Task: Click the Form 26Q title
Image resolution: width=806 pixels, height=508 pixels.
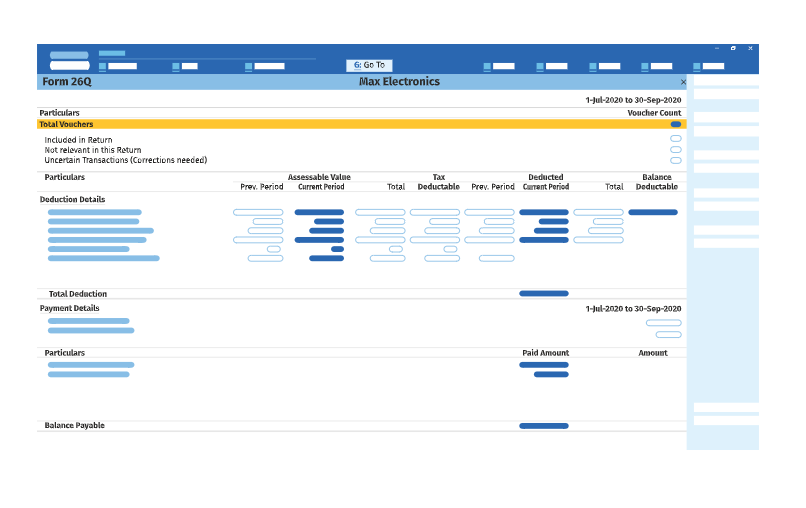Action: click(x=67, y=82)
